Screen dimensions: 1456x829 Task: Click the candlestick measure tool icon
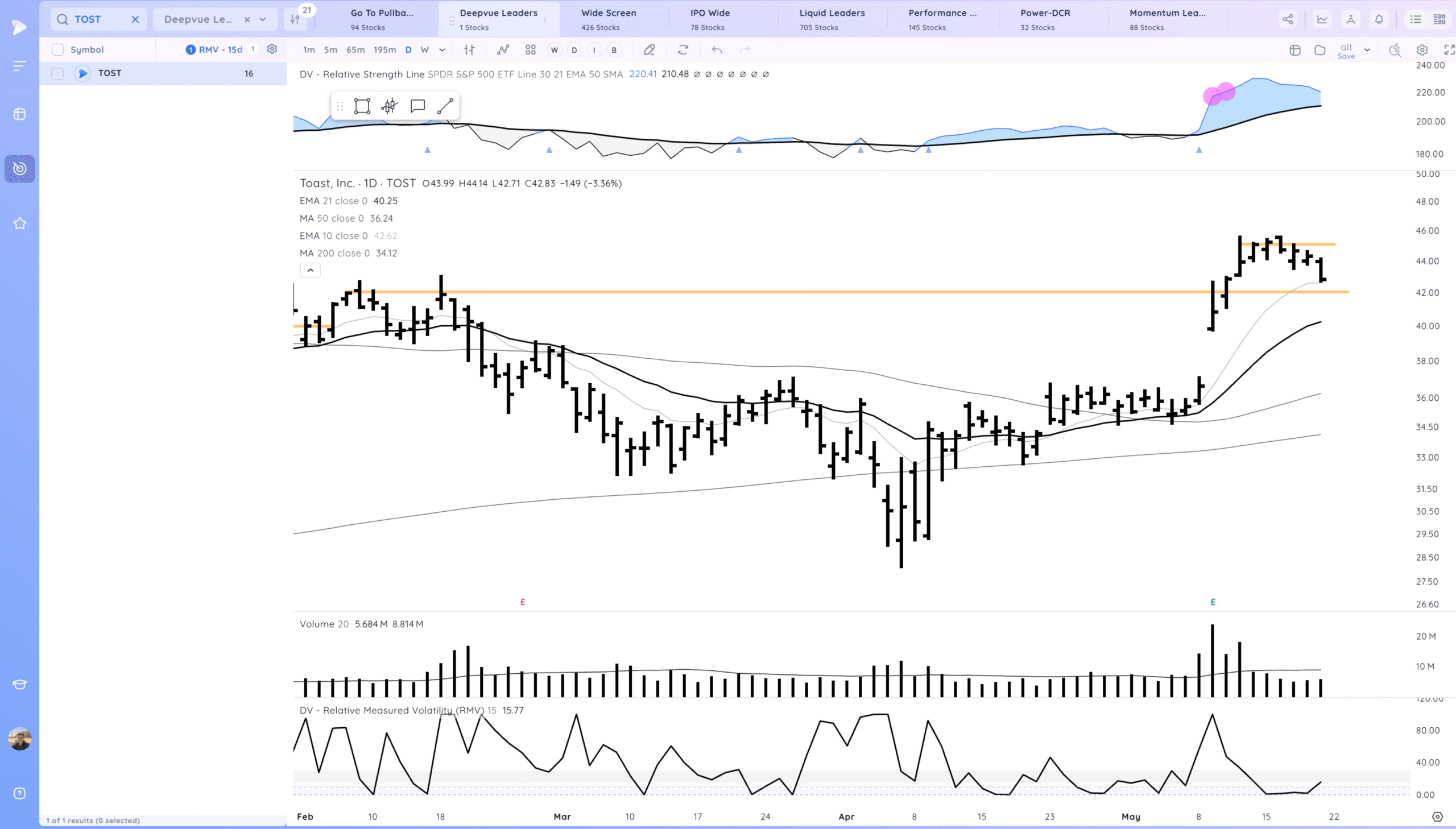tap(390, 106)
